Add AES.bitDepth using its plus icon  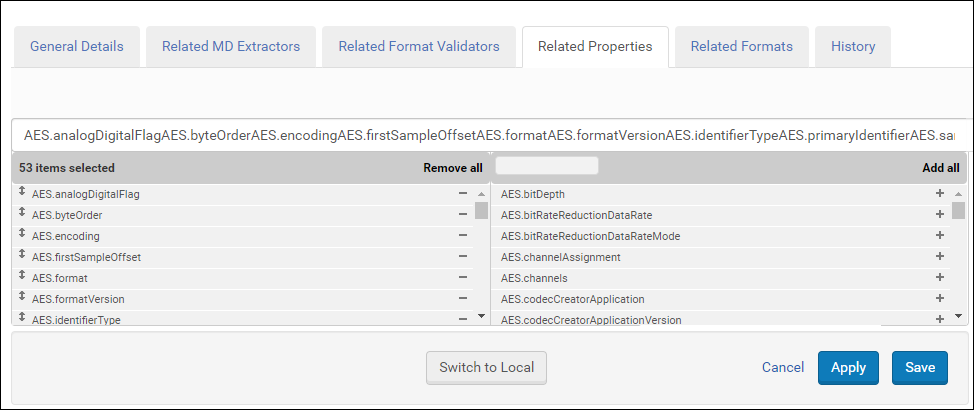pos(940,194)
